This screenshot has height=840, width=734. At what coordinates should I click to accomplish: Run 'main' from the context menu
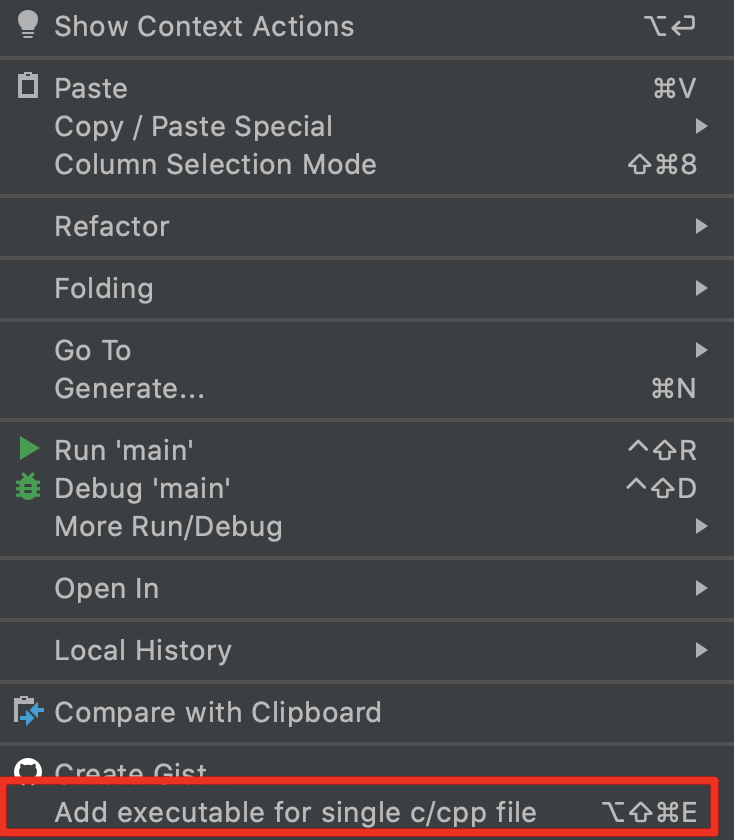(123, 450)
